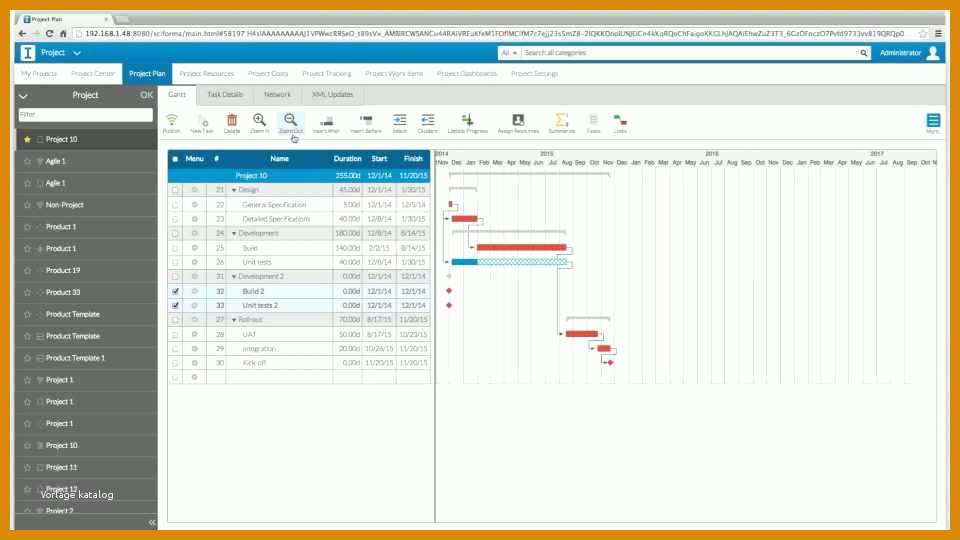Click the Fields toolbar icon
The height and width of the screenshot is (540, 960).
(593, 120)
